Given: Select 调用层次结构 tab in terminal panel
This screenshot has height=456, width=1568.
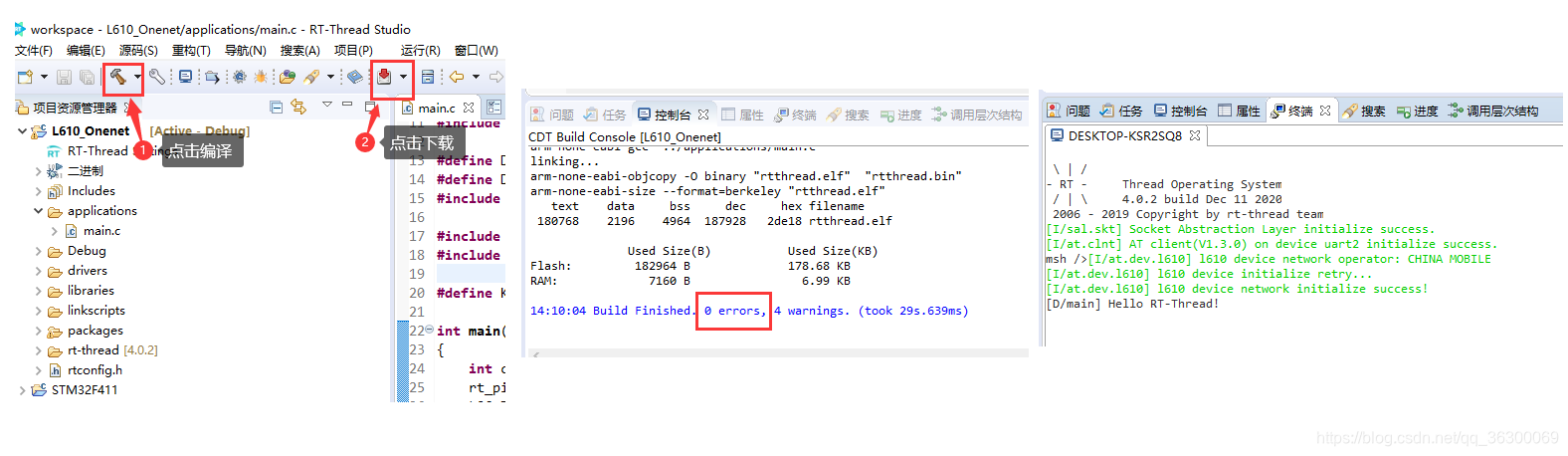Looking at the screenshot, I should point(1492,111).
